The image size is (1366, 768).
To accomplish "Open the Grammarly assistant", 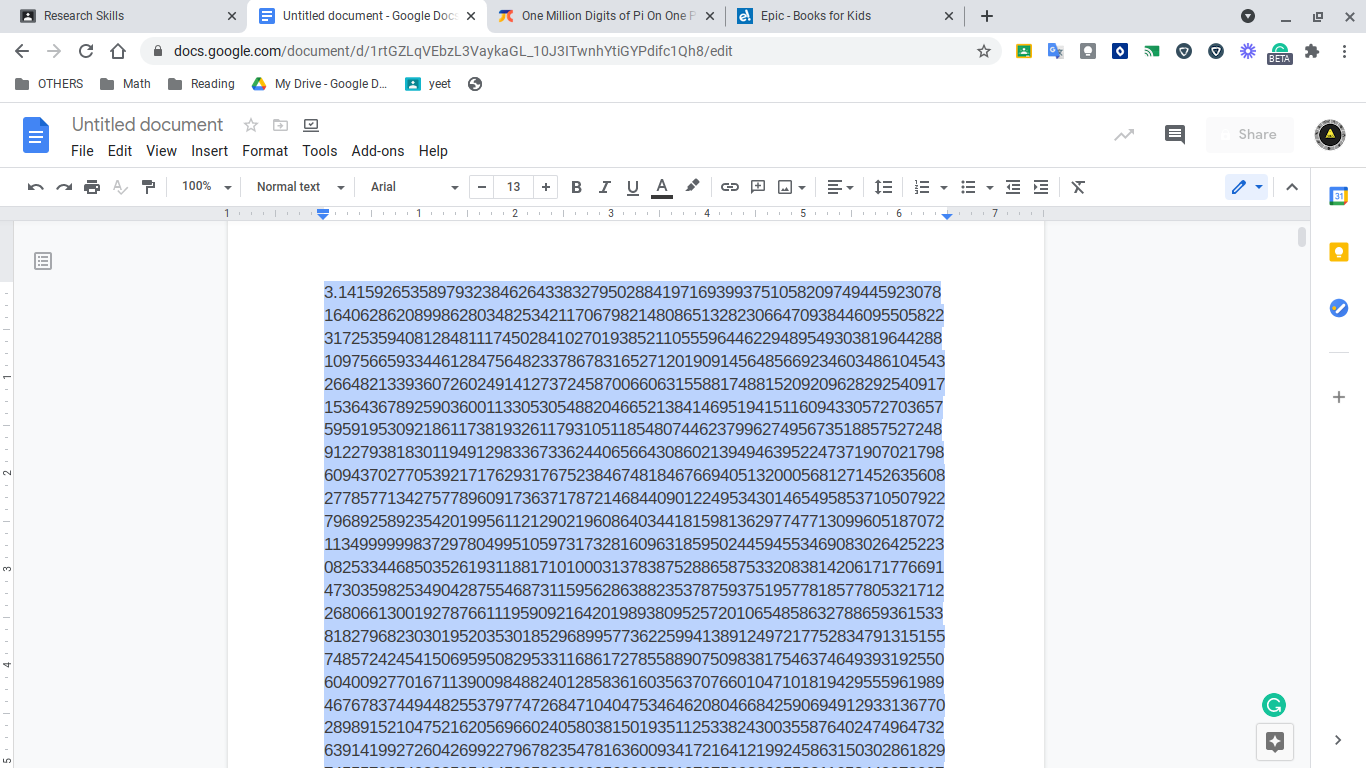I will (x=1273, y=705).
